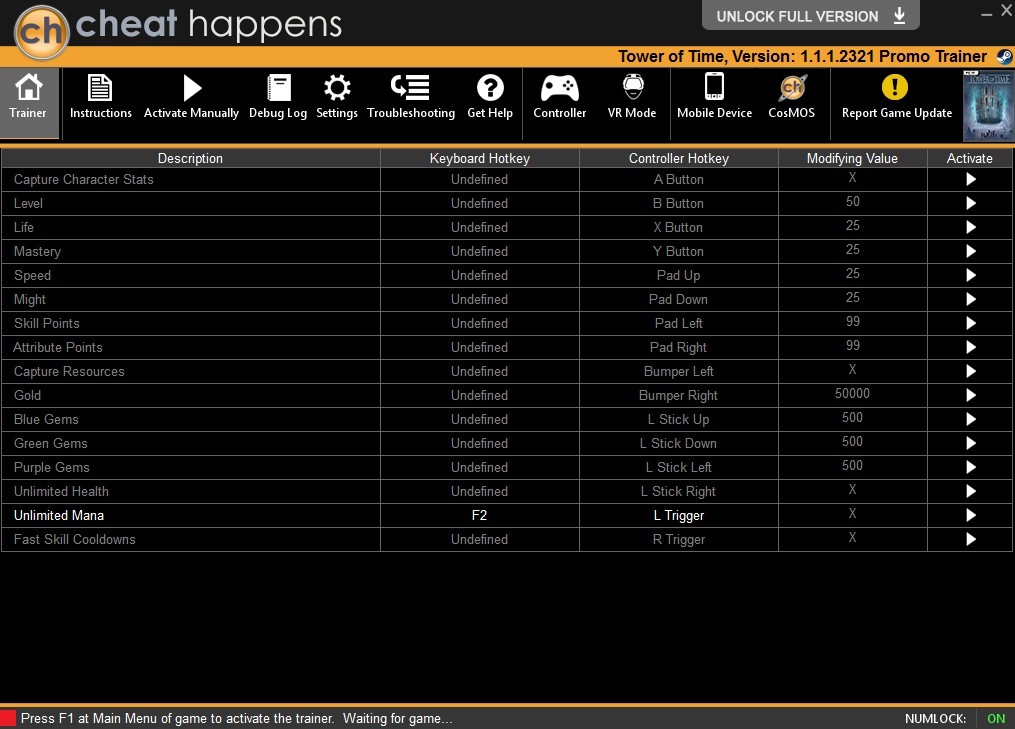Click UNLOCK FULL VERSION button
This screenshot has height=729, width=1015.
pyautogui.click(x=810, y=16)
